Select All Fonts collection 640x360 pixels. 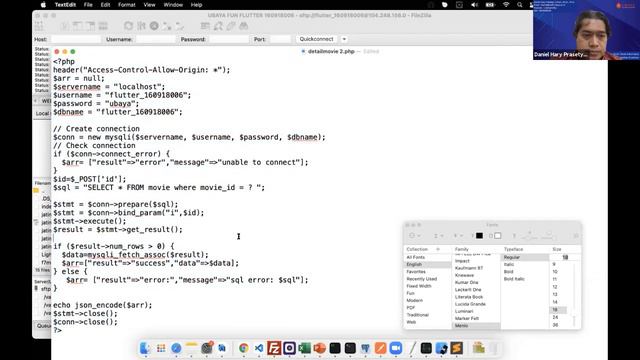click(x=416, y=257)
